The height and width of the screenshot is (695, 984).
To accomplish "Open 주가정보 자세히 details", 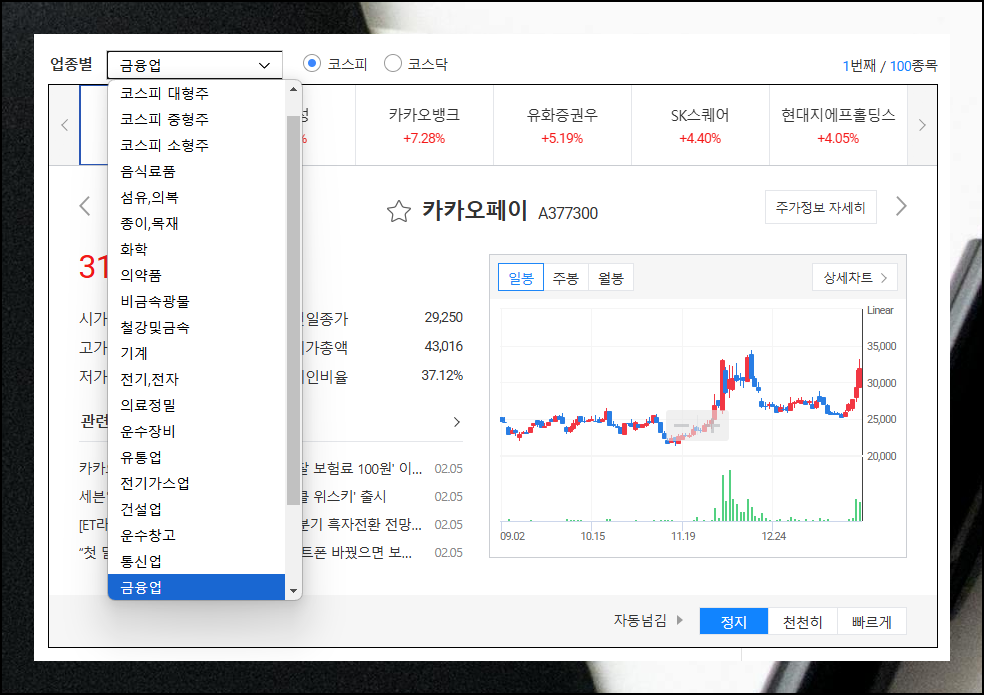I will coord(820,207).
